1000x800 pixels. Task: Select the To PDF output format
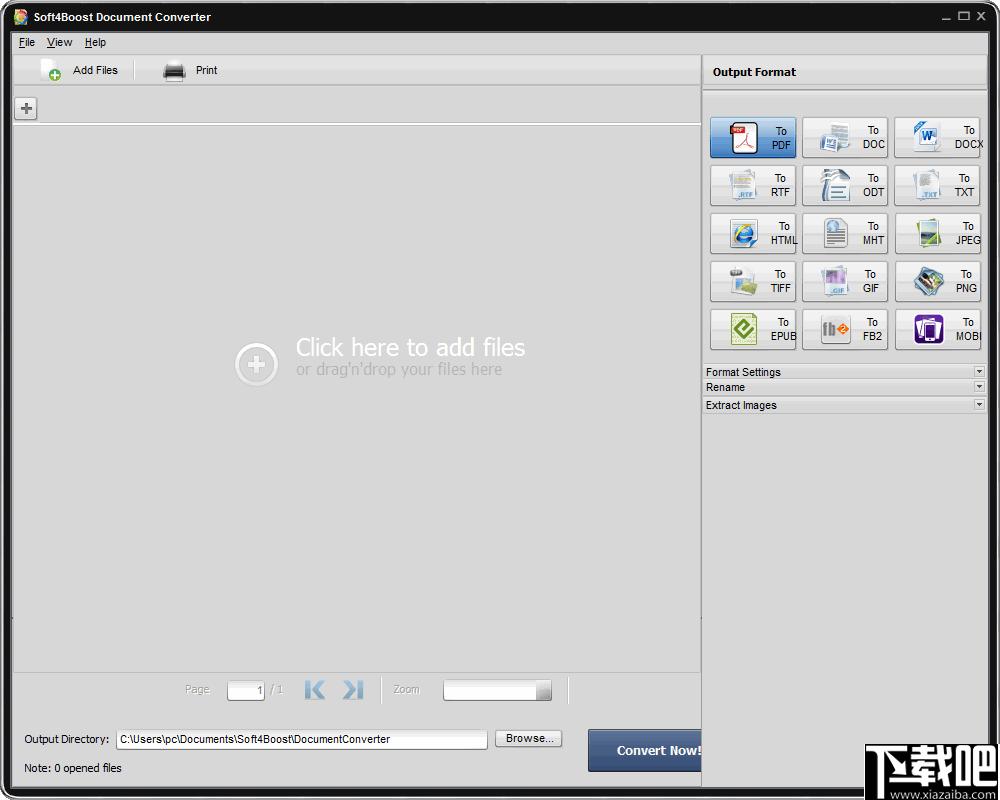point(753,137)
